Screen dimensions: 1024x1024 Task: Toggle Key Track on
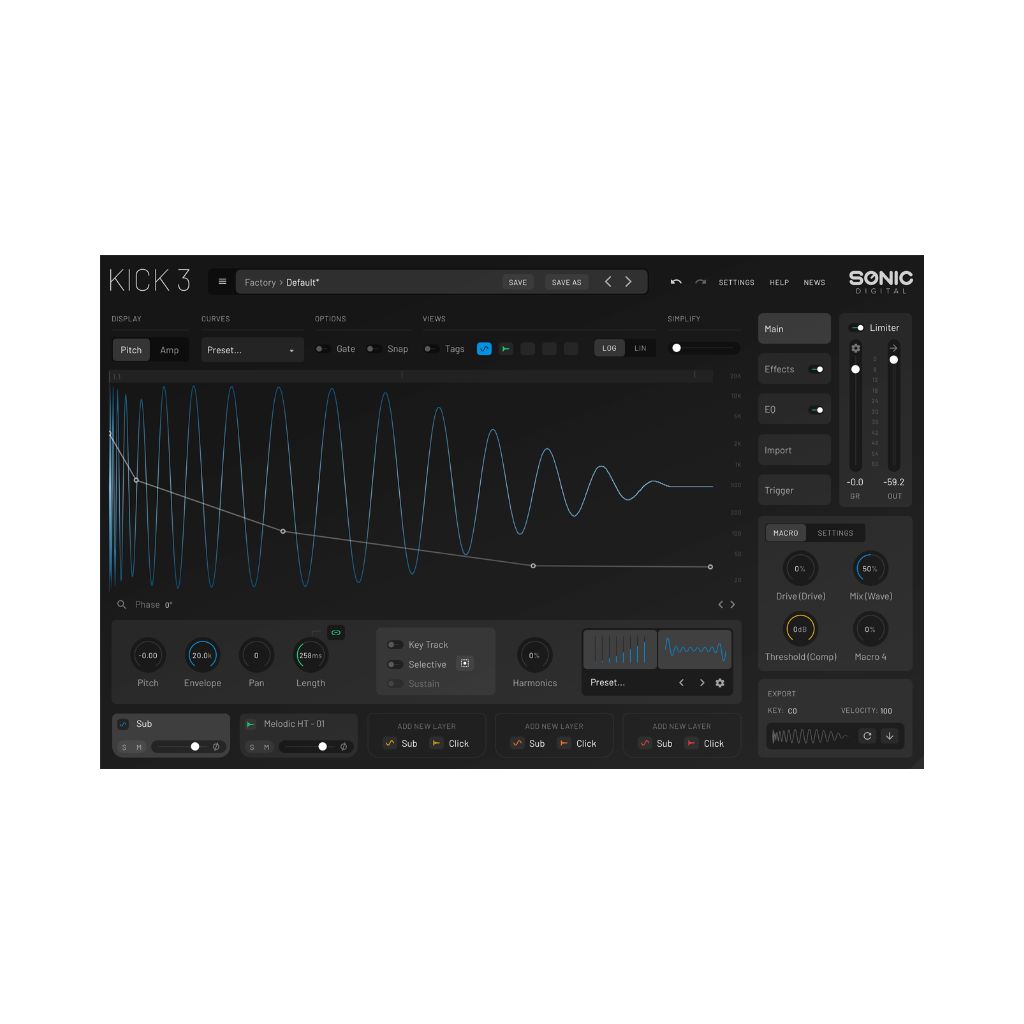[x=394, y=645]
